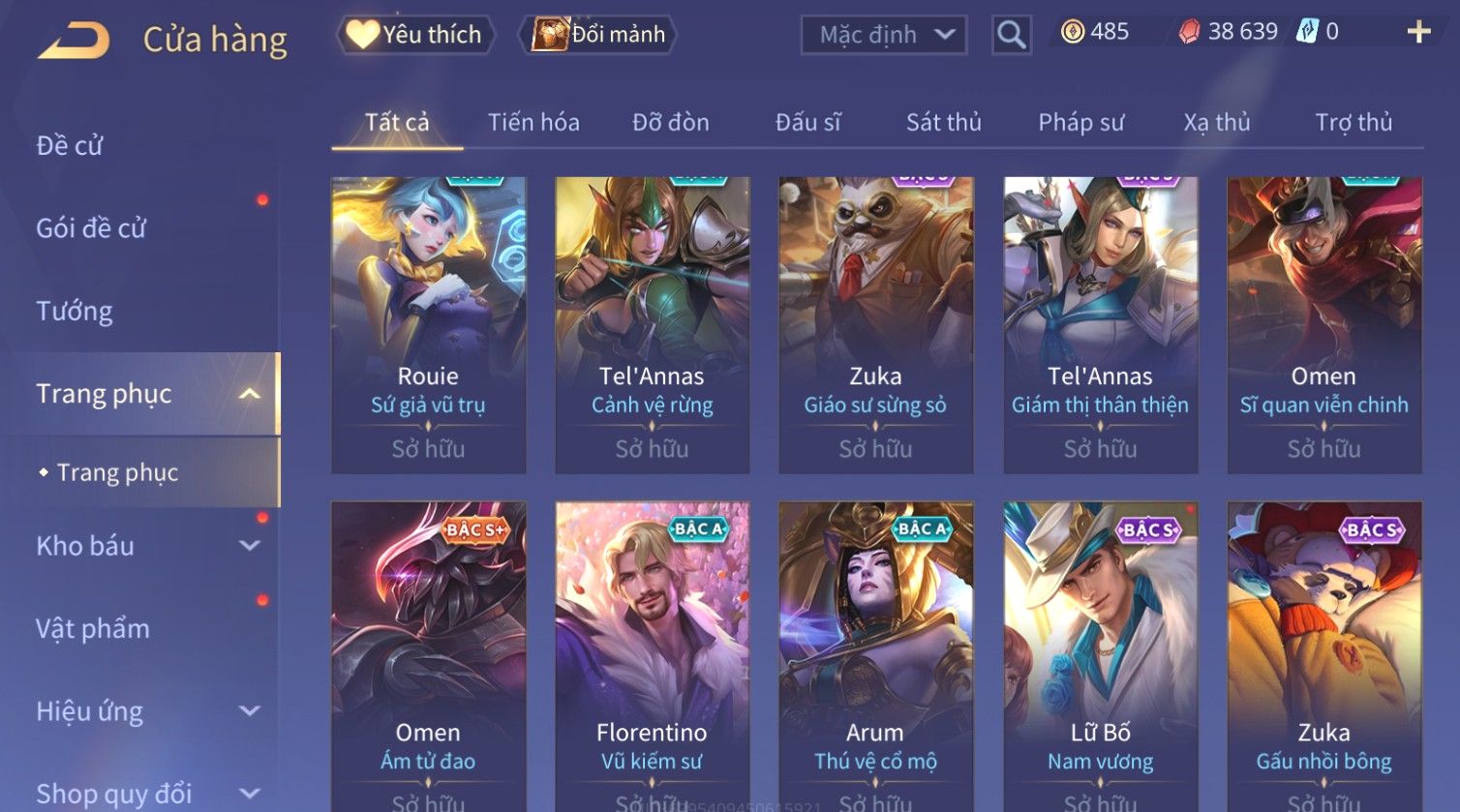1460x812 pixels.
Task: Open the Rouie Sứ giả vũ trụ skin
Action: tap(428, 325)
